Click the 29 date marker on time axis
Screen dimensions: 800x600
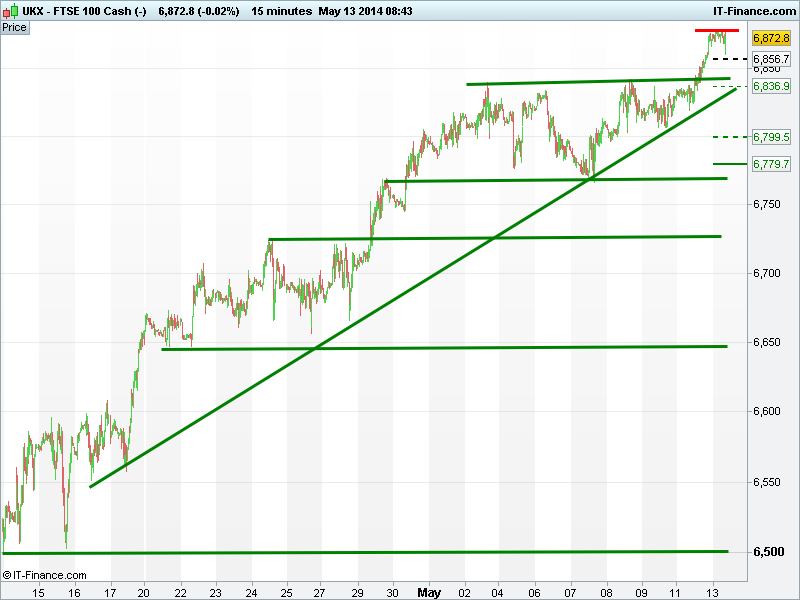click(x=358, y=592)
